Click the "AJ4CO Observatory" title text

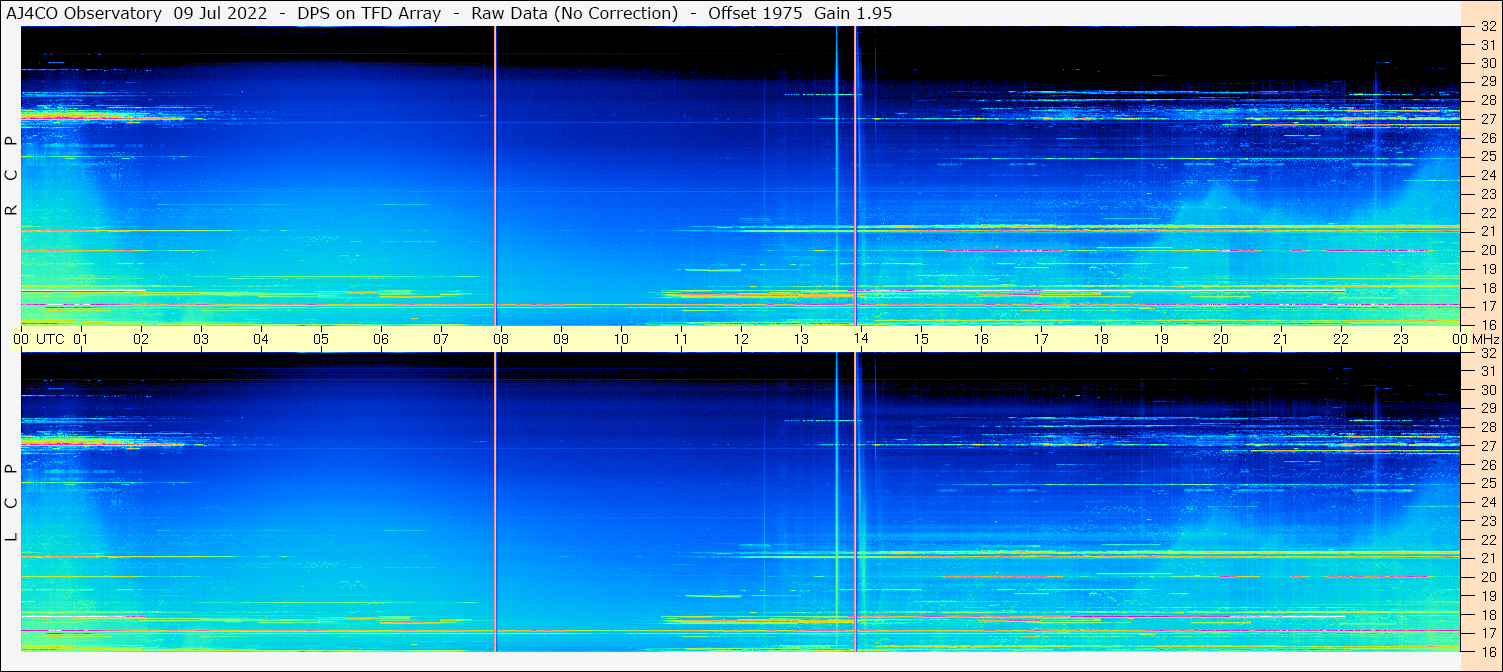pos(84,13)
